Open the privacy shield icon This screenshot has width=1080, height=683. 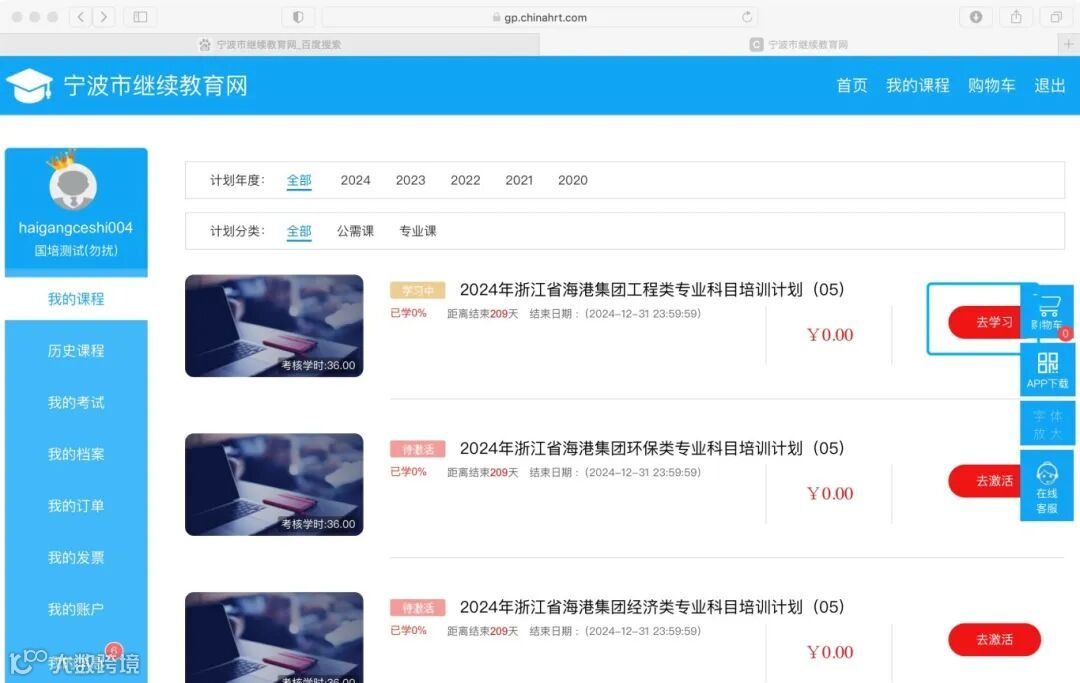[298, 17]
